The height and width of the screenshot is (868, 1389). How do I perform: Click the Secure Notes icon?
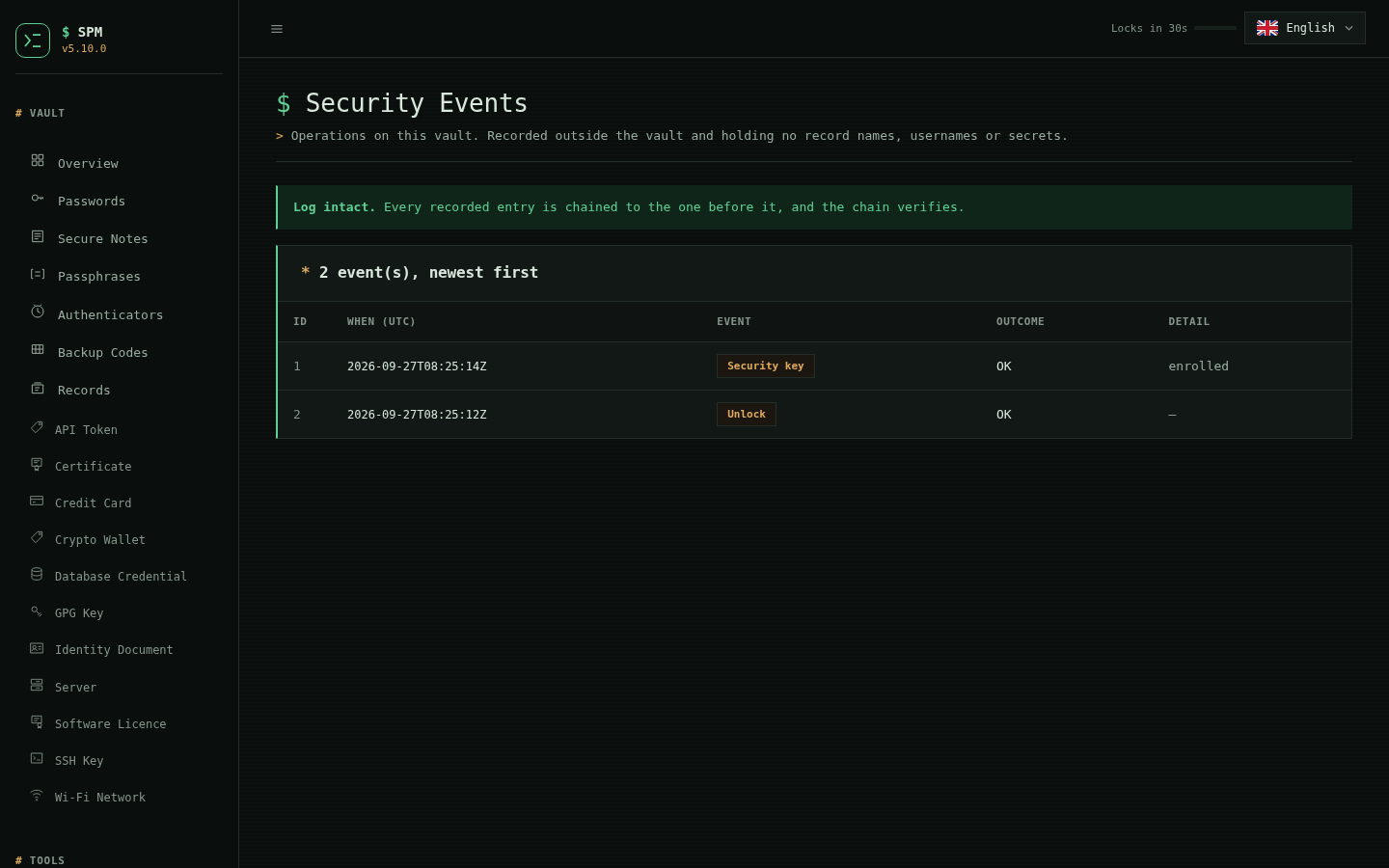pos(38,236)
